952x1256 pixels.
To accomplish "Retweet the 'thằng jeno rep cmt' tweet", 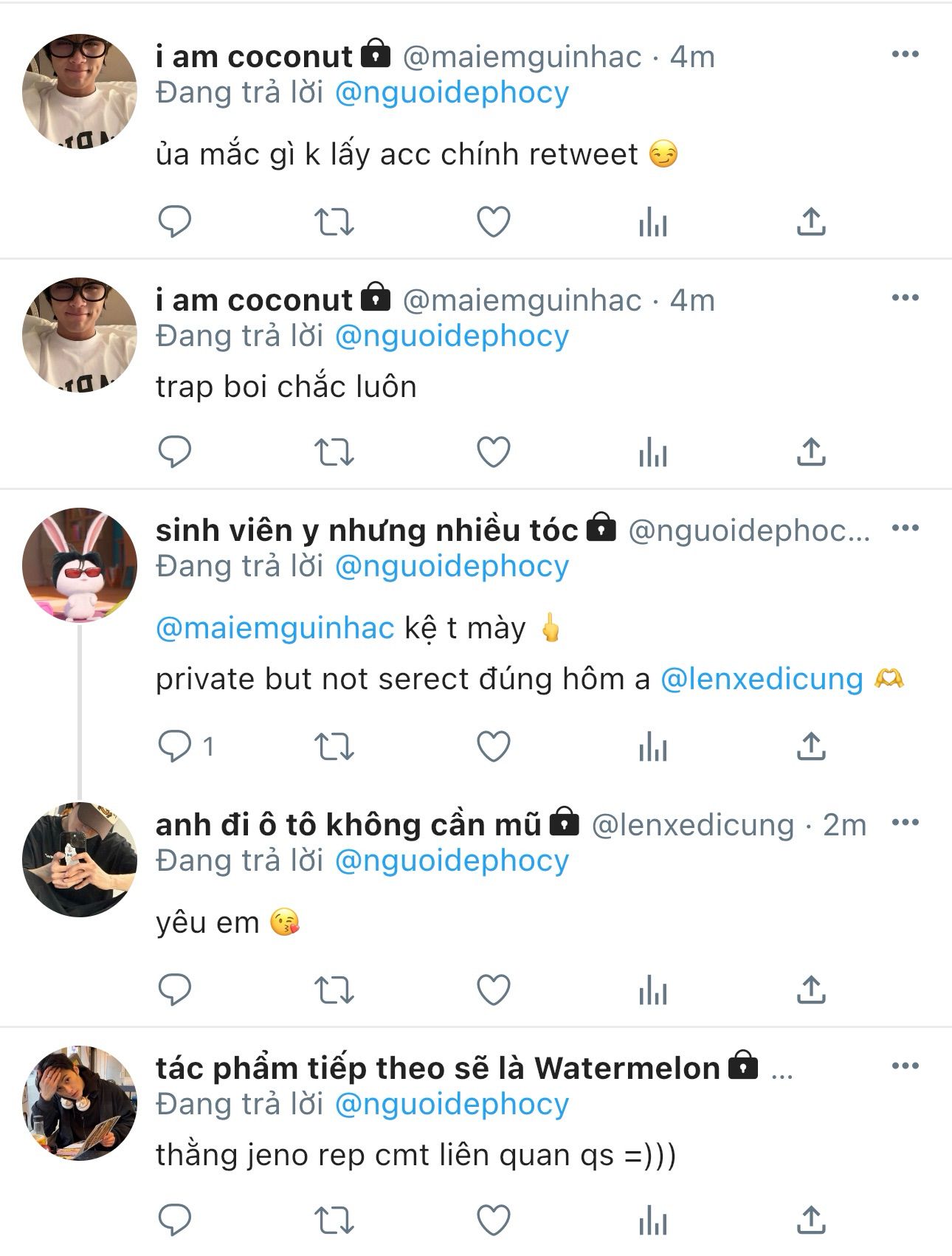I will [334, 1220].
